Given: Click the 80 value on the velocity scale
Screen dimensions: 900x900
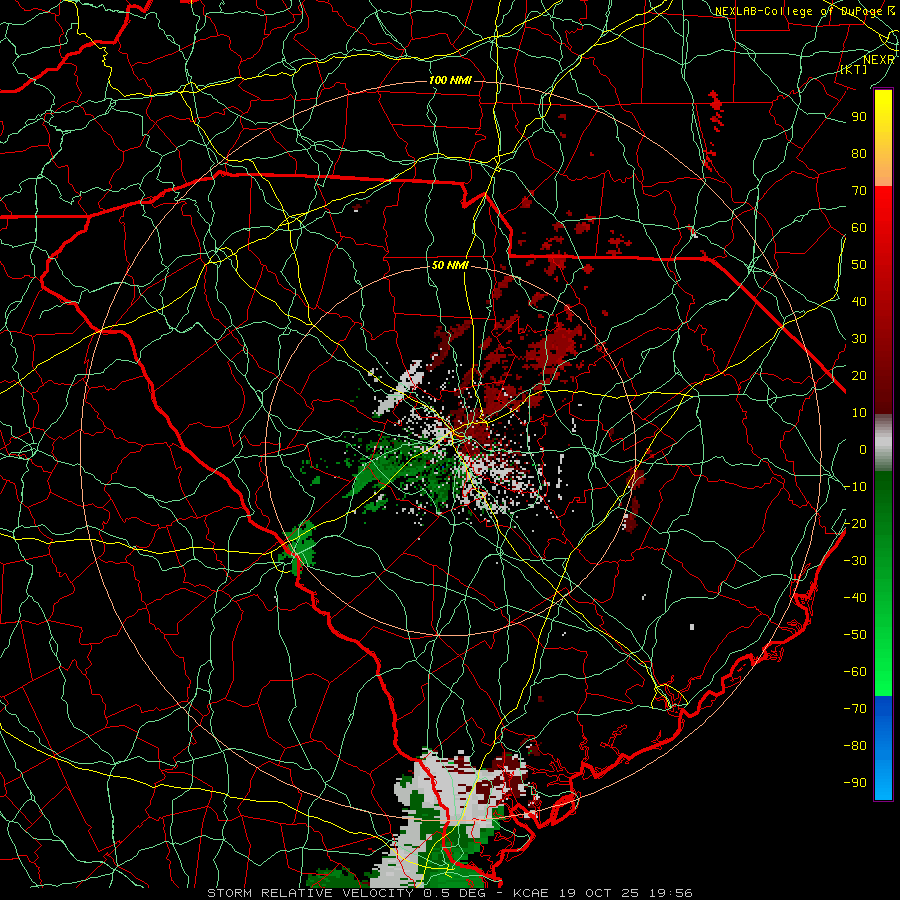Looking at the screenshot, I should click(859, 153).
